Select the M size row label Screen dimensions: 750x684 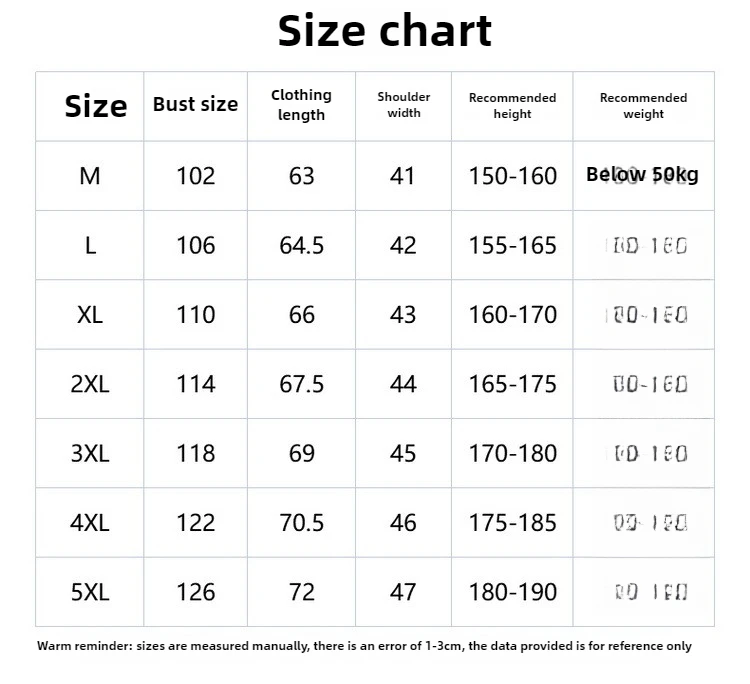90,176
